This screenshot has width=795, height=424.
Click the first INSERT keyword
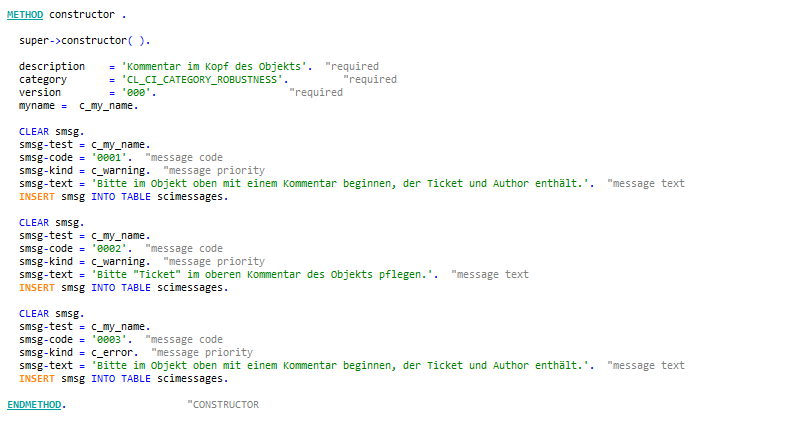tap(37, 197)
